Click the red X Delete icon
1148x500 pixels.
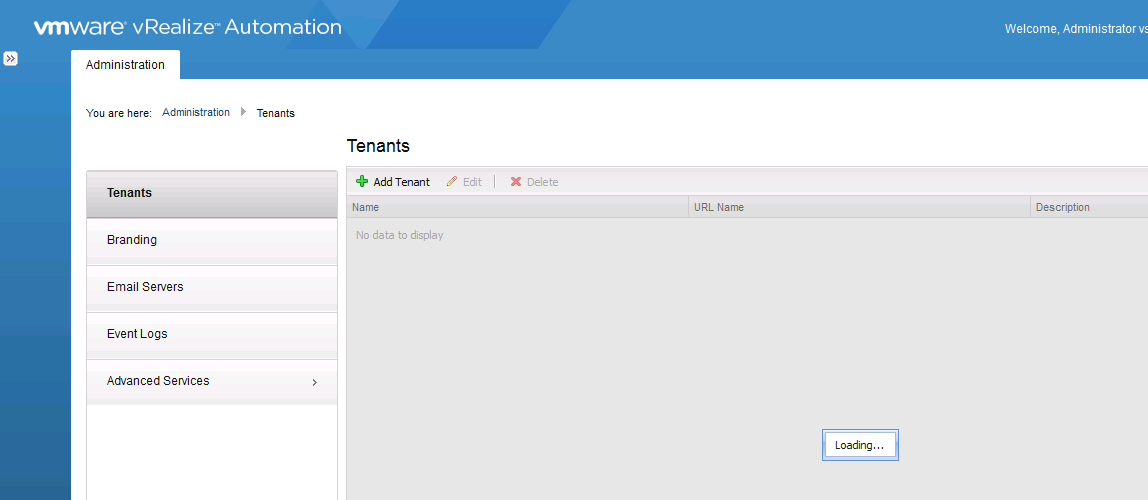point(516,182)
